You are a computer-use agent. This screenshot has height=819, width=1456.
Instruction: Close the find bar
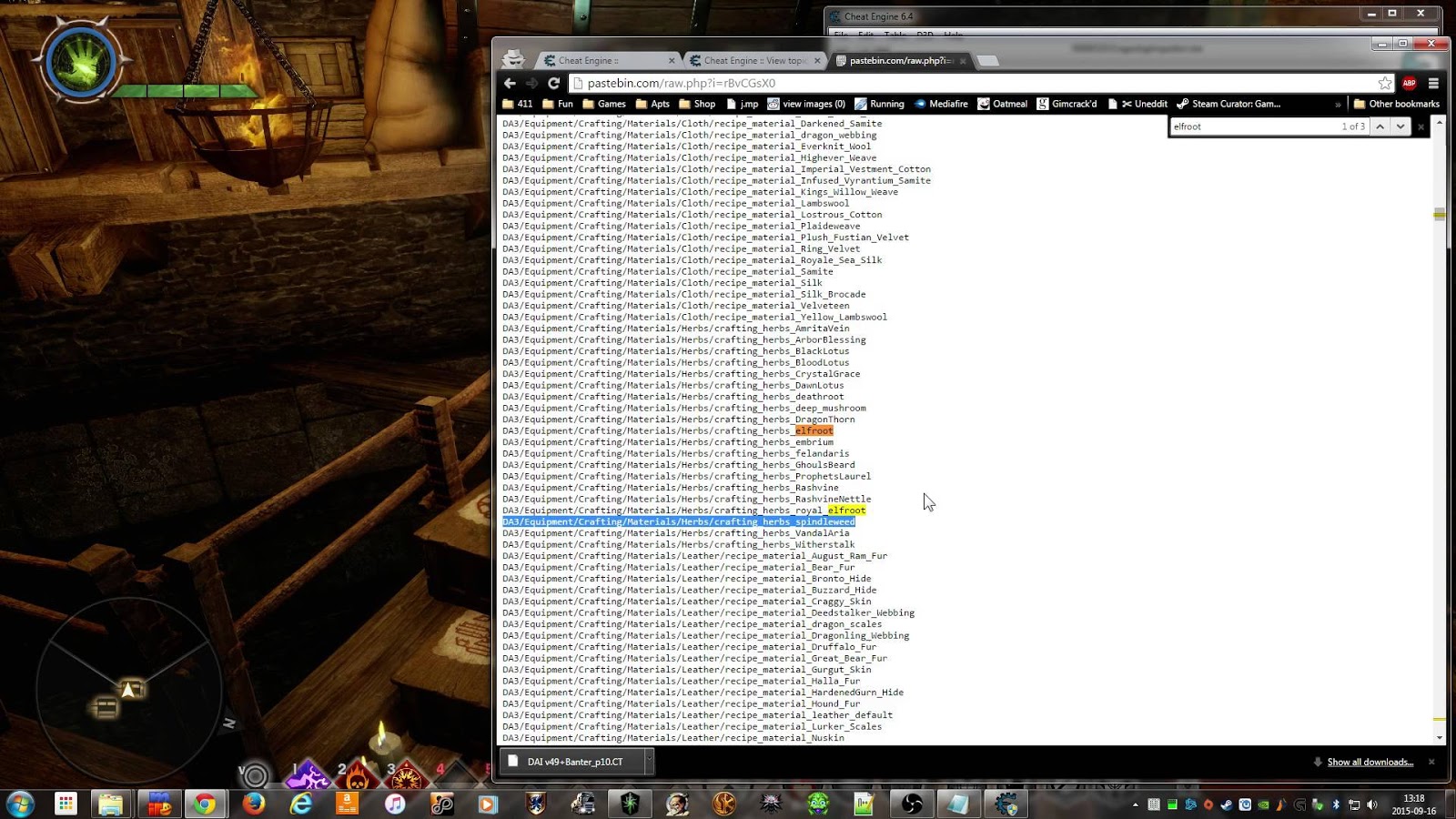(1421, 126)
